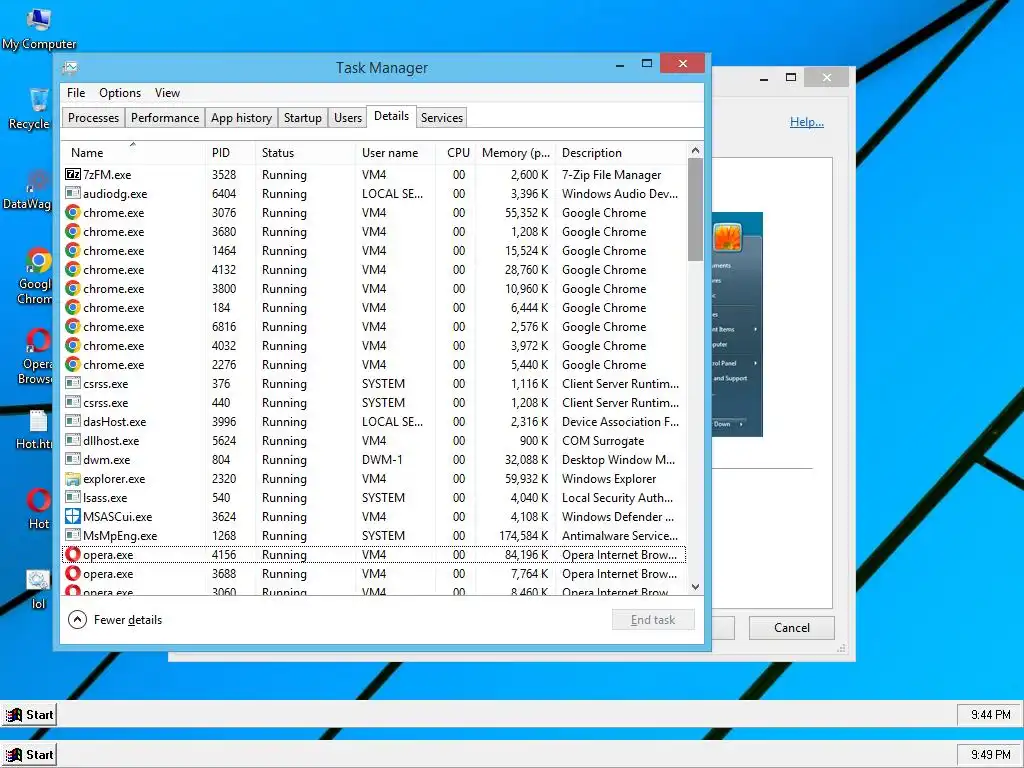This screenshot has width=1024, height=768.
Task: Sort by the PID column header
Action: 229,153
